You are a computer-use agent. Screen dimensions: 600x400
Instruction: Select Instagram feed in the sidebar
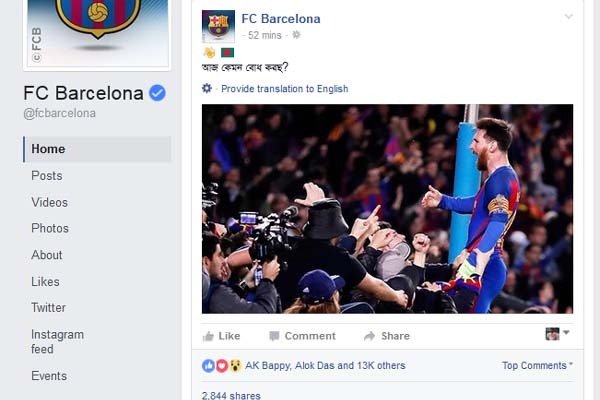(x=57, y=341)
